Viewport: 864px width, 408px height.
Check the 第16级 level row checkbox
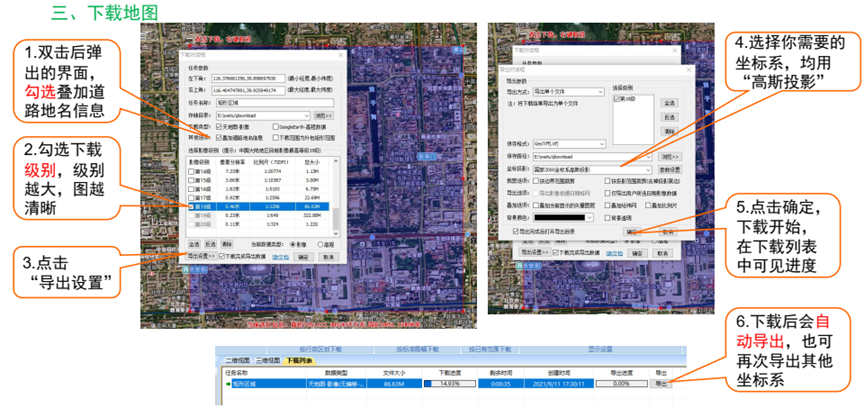coord(191,189)
